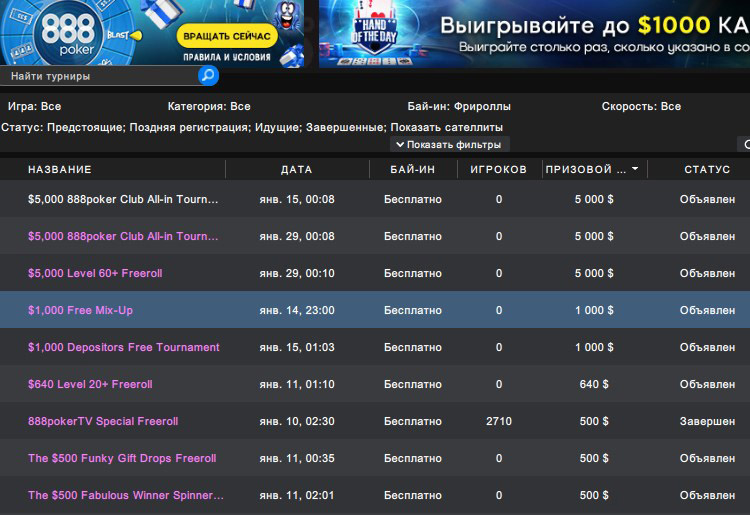
Task: Select '$1,000 Free Mix-Up' tournament
Action: pos(375,310)
